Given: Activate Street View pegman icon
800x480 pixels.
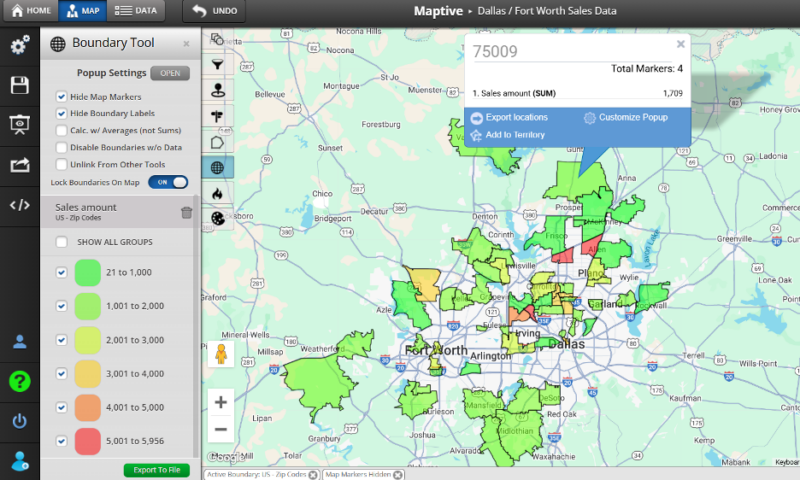Looking at the screenshot, I should coord(221,353).
